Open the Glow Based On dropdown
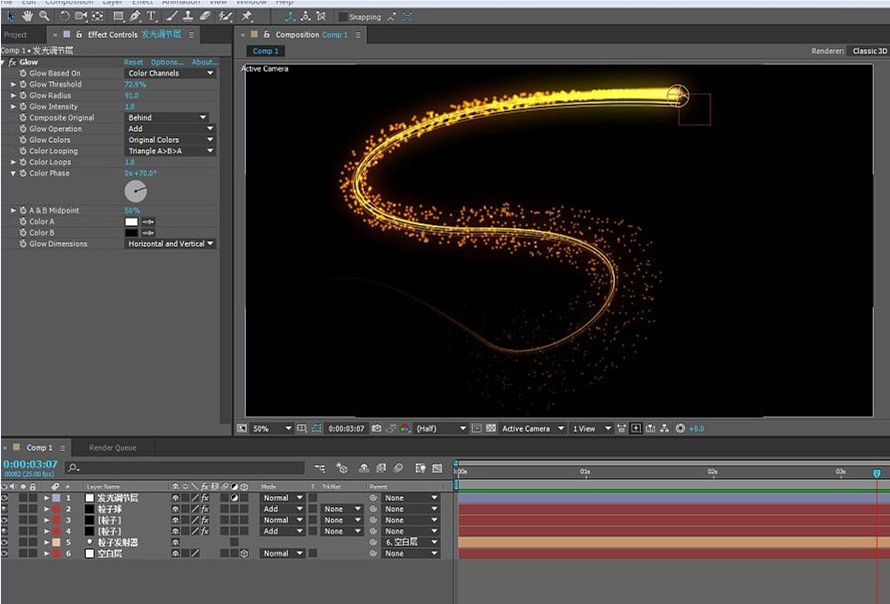This screenshot has height=604, width=890. click(x=170, y=73)
